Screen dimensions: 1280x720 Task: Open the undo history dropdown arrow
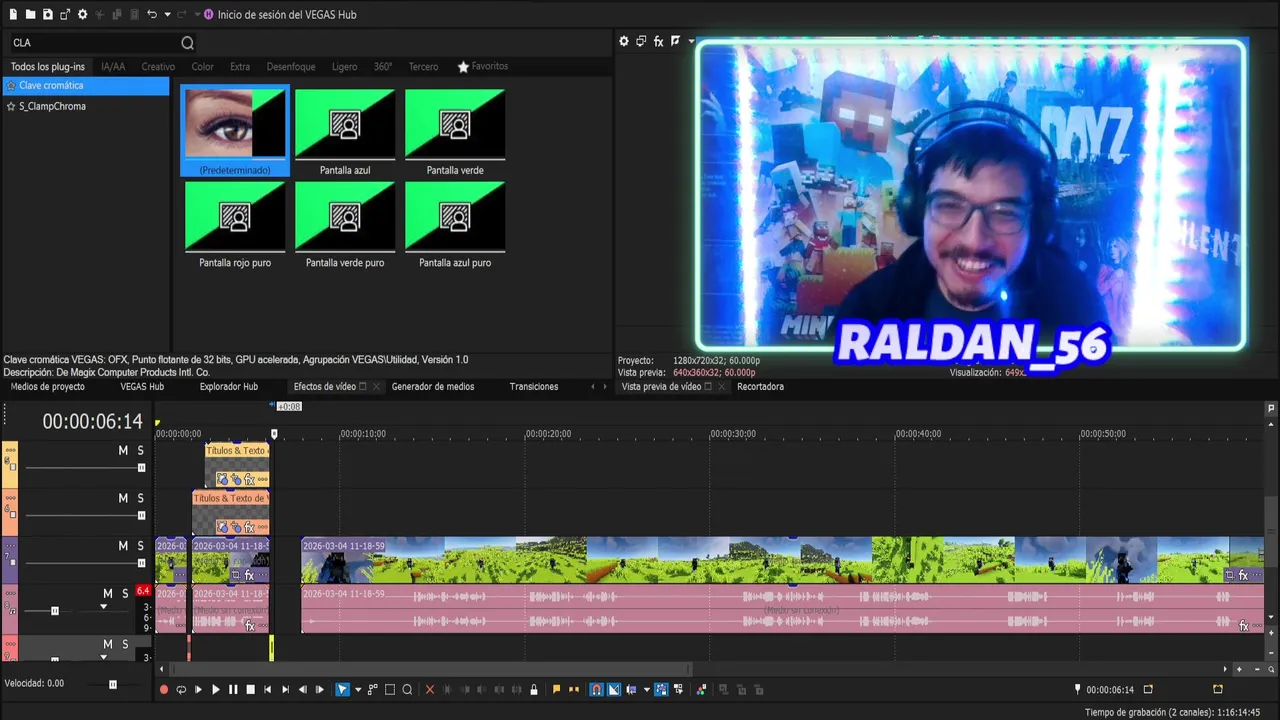[x=167, y=14]
